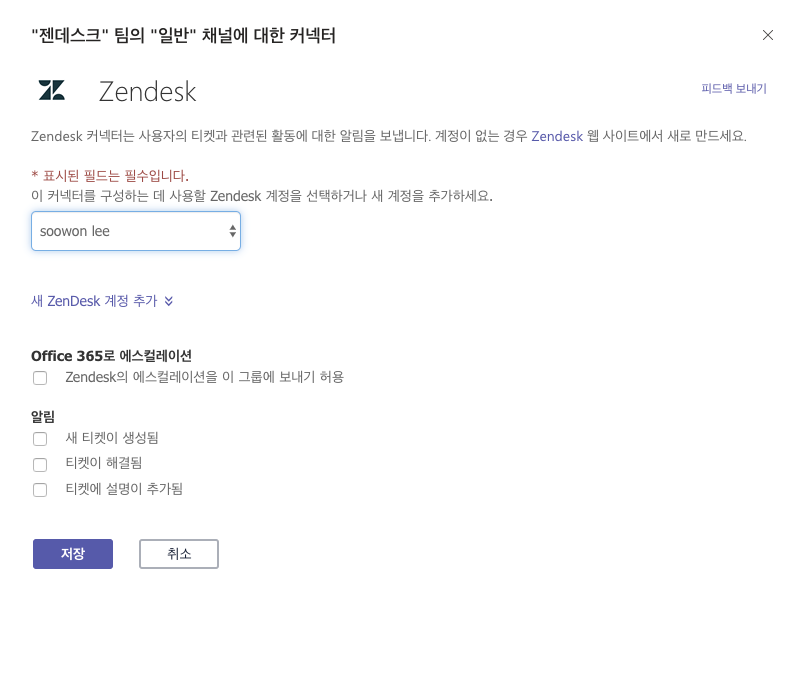
Task: Enable Zendesk escalation to this group checkbox
Action: (x=40, y=378)
